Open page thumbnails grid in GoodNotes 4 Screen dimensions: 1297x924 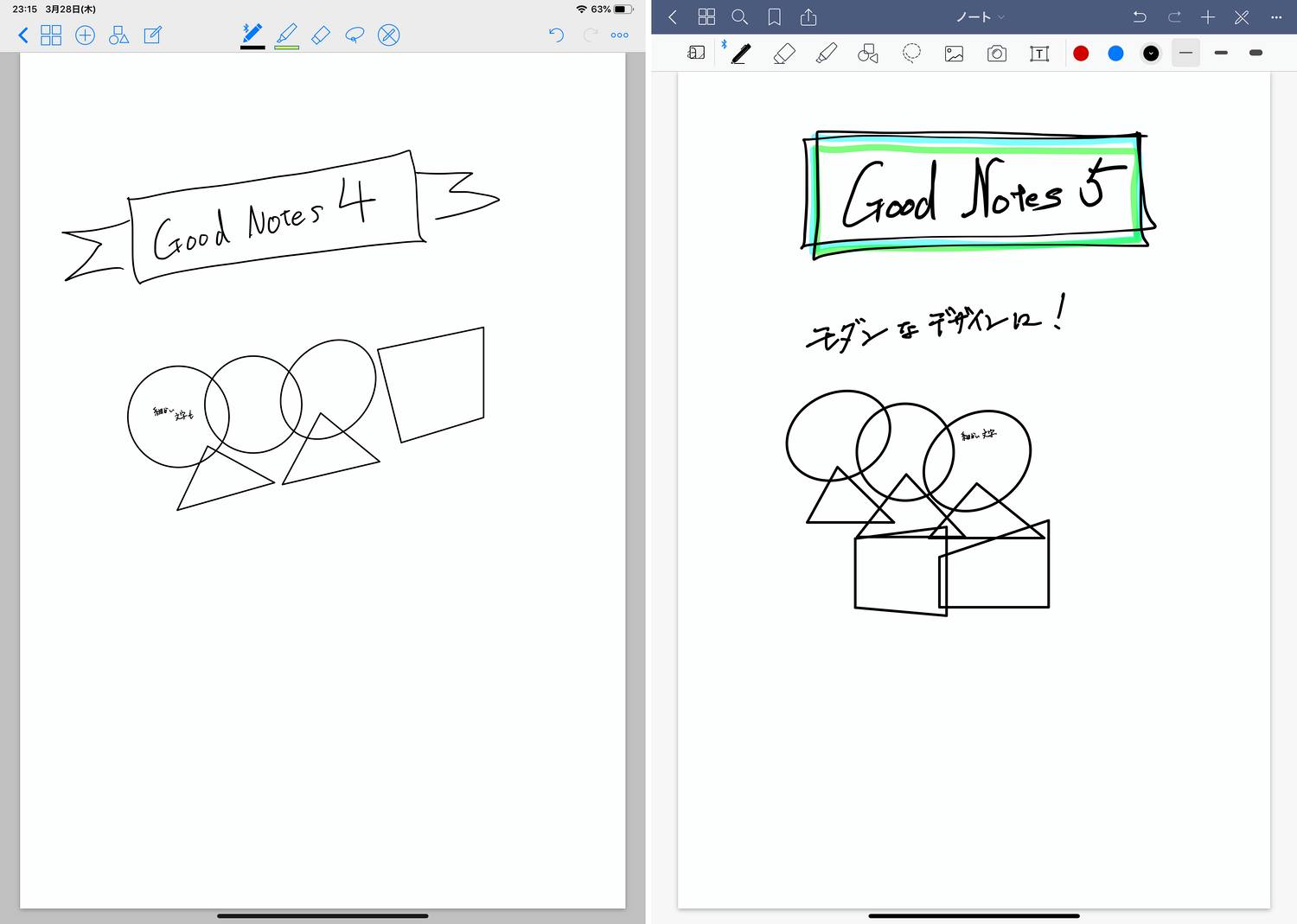click(52, 35)
